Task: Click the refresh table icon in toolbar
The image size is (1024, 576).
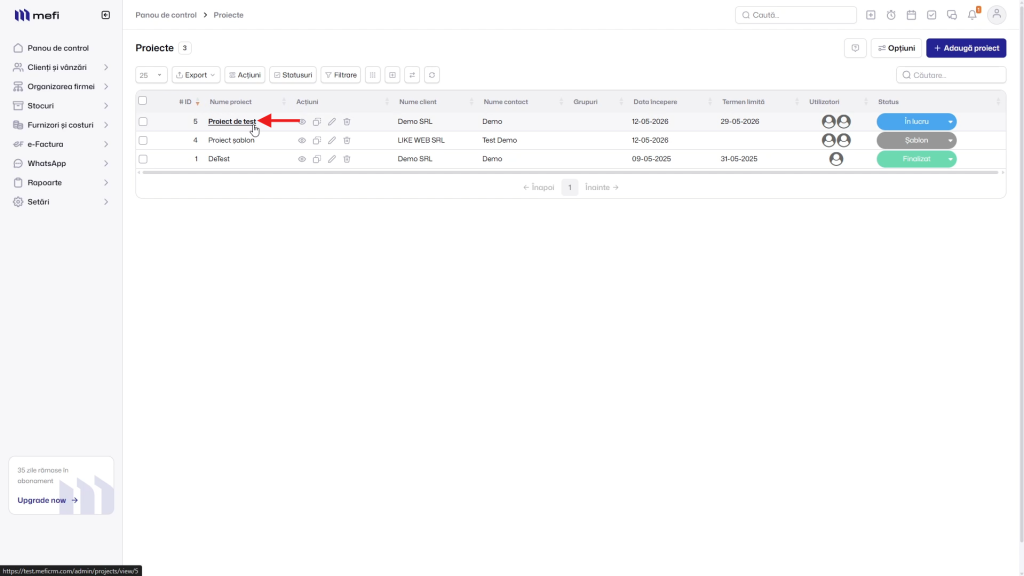Action: coord(432,75)
